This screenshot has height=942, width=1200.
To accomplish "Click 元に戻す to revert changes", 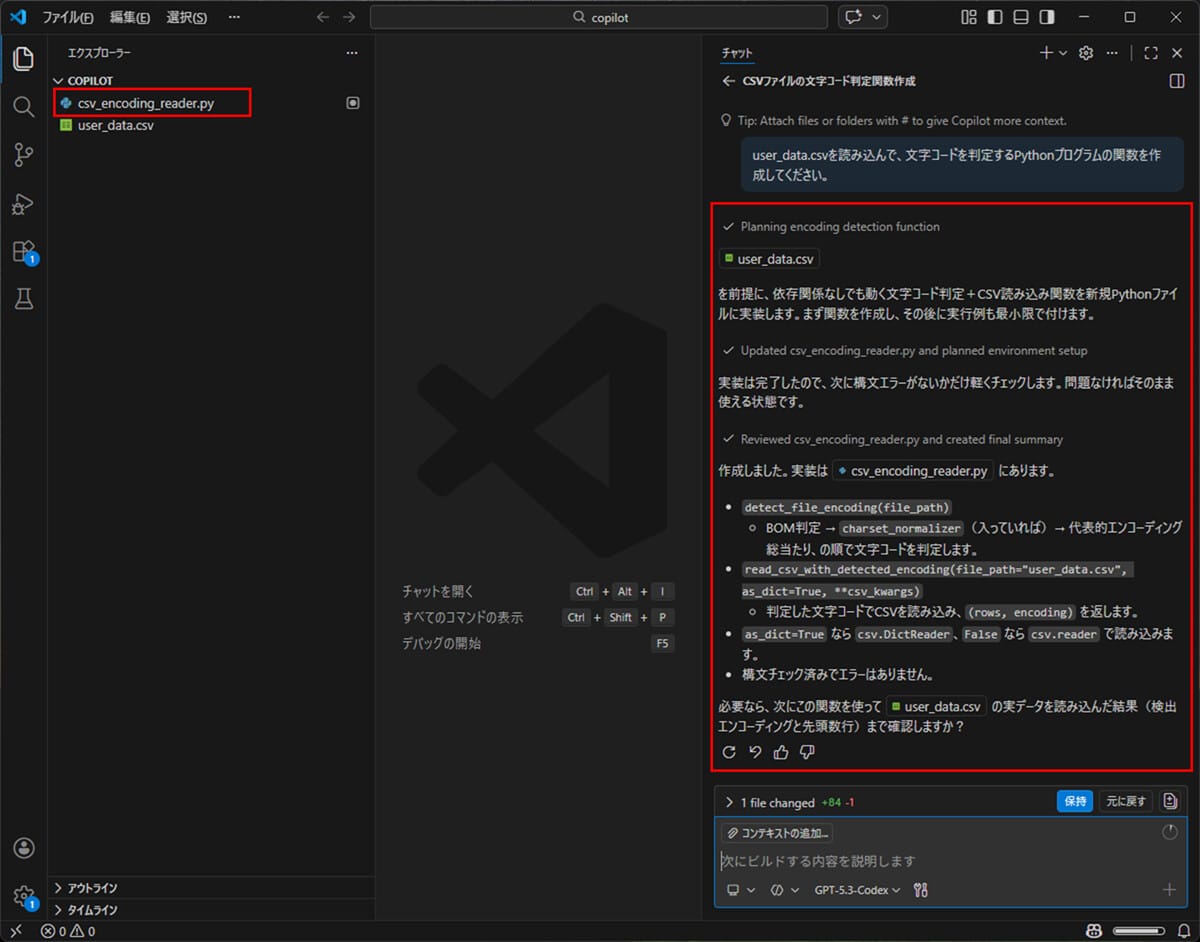I will [1125, 801].
